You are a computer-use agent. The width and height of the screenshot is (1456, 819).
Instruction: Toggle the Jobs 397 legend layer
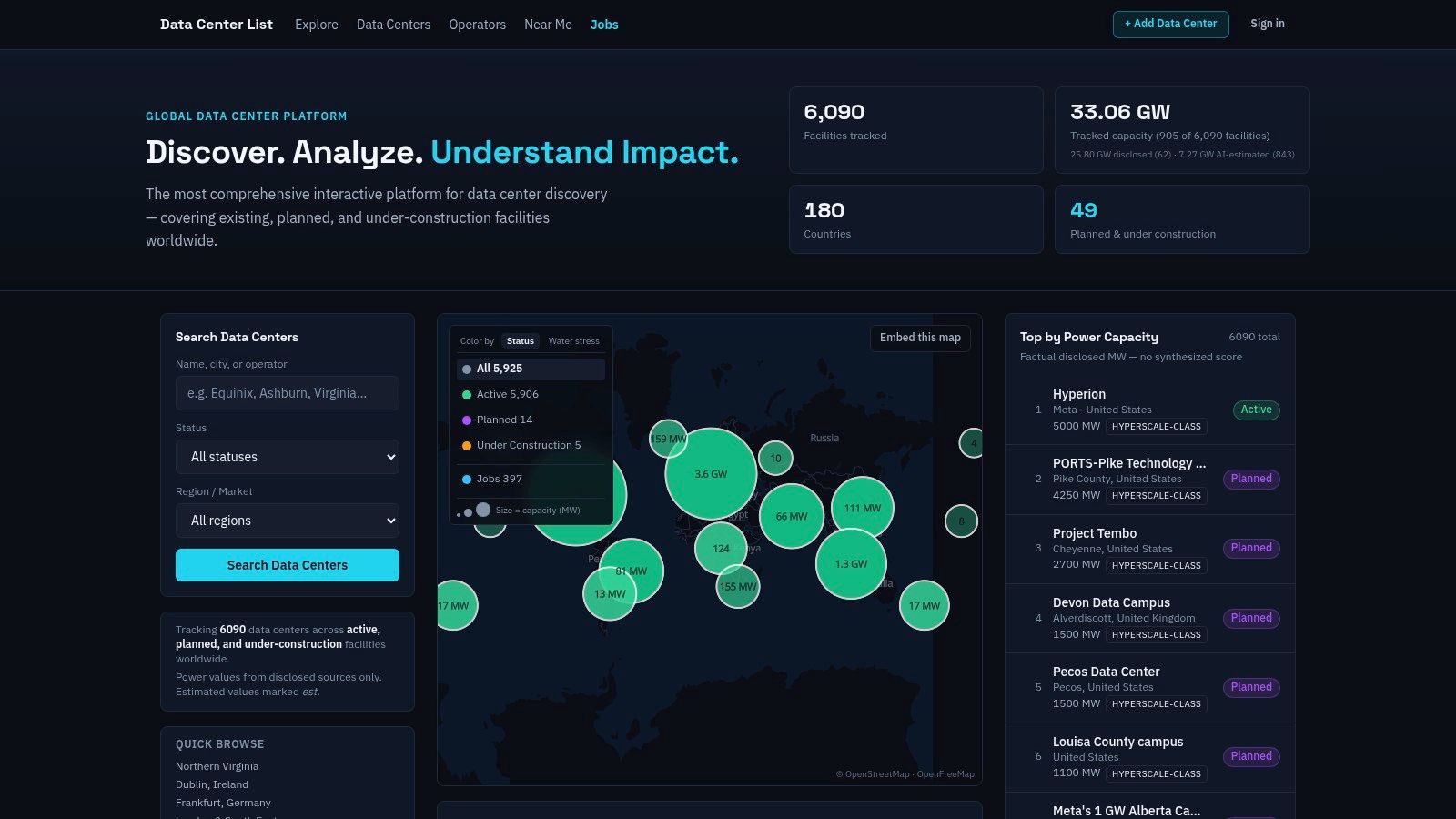coord(531,479)
